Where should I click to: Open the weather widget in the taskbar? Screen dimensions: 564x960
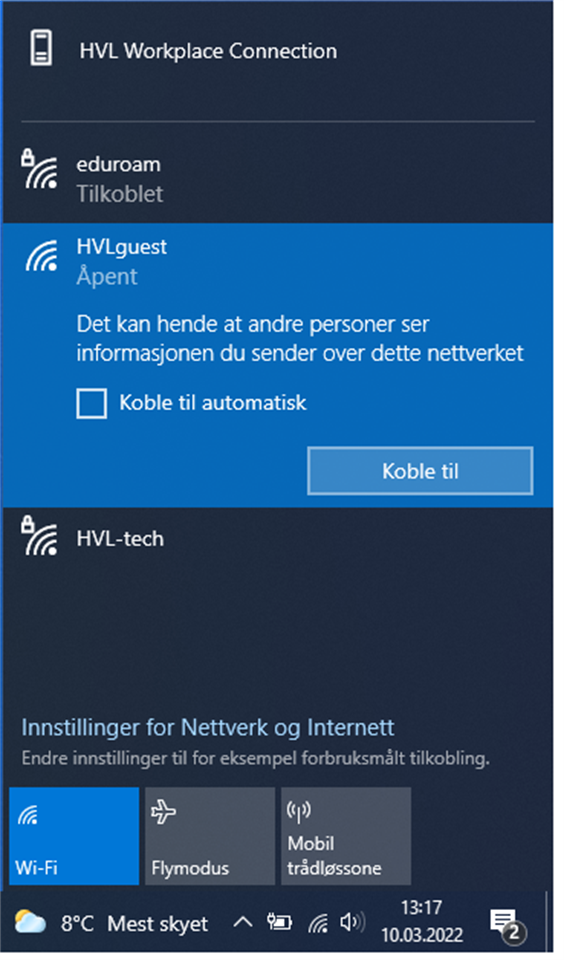pos(111,923)
